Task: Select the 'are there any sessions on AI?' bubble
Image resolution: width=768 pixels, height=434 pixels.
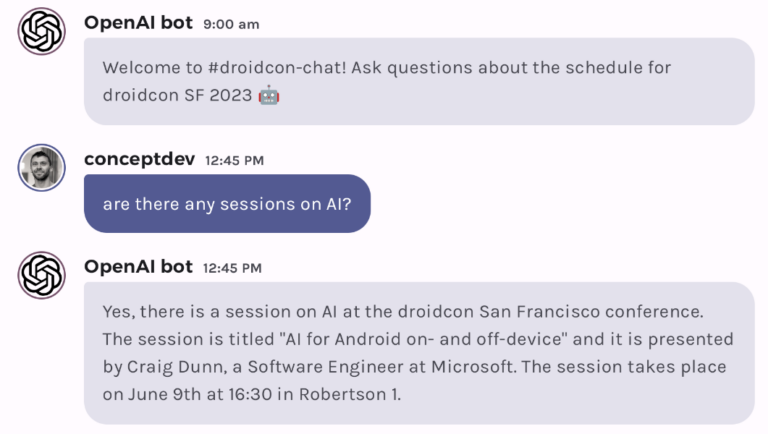Action: click(x=227, y=203)
